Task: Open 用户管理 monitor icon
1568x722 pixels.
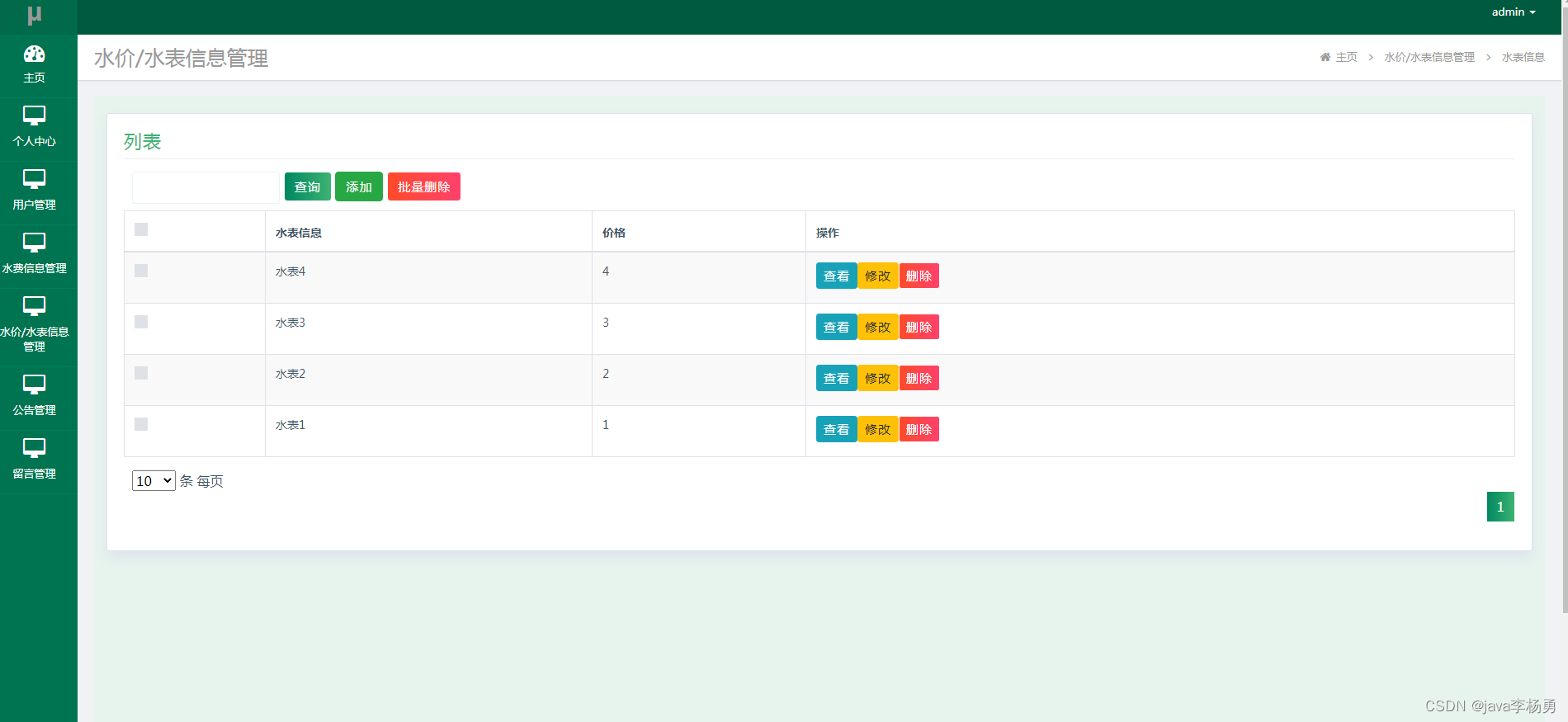Action: click(34, 179)
